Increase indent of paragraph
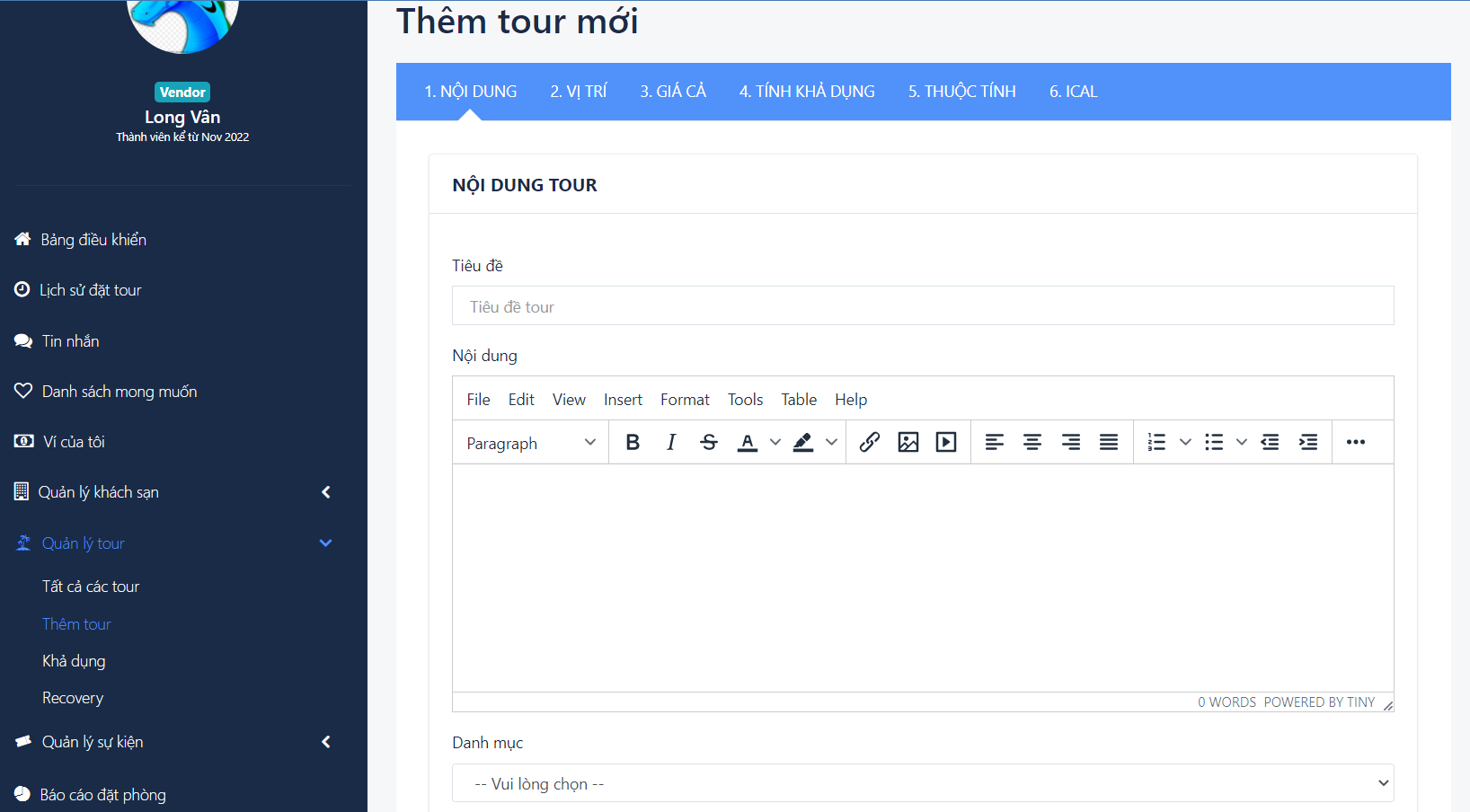Screen dimensions: 1470x812 pyautogui.click(x=1308, y=442)
